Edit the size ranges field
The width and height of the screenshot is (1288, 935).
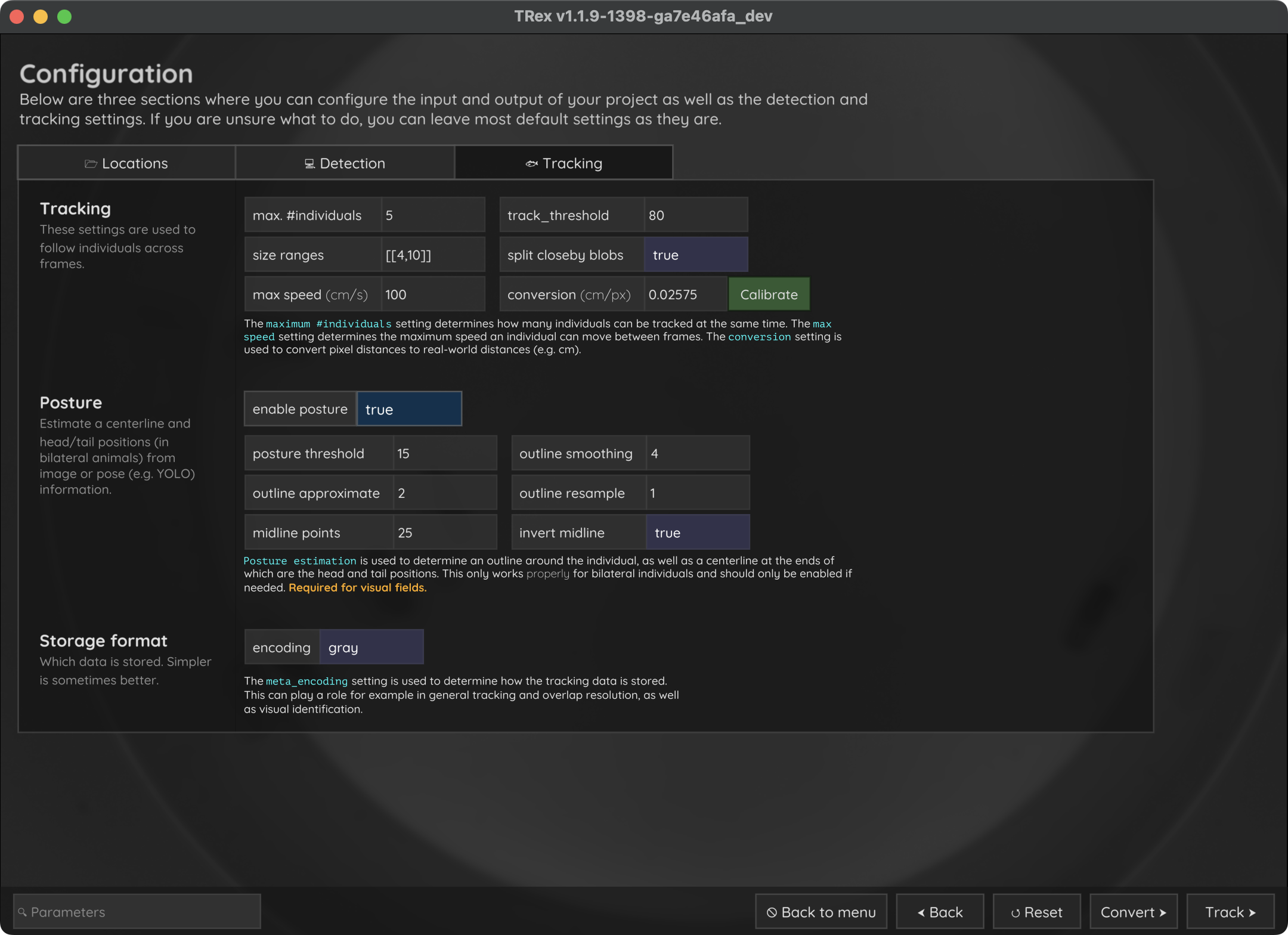point(433,255)
